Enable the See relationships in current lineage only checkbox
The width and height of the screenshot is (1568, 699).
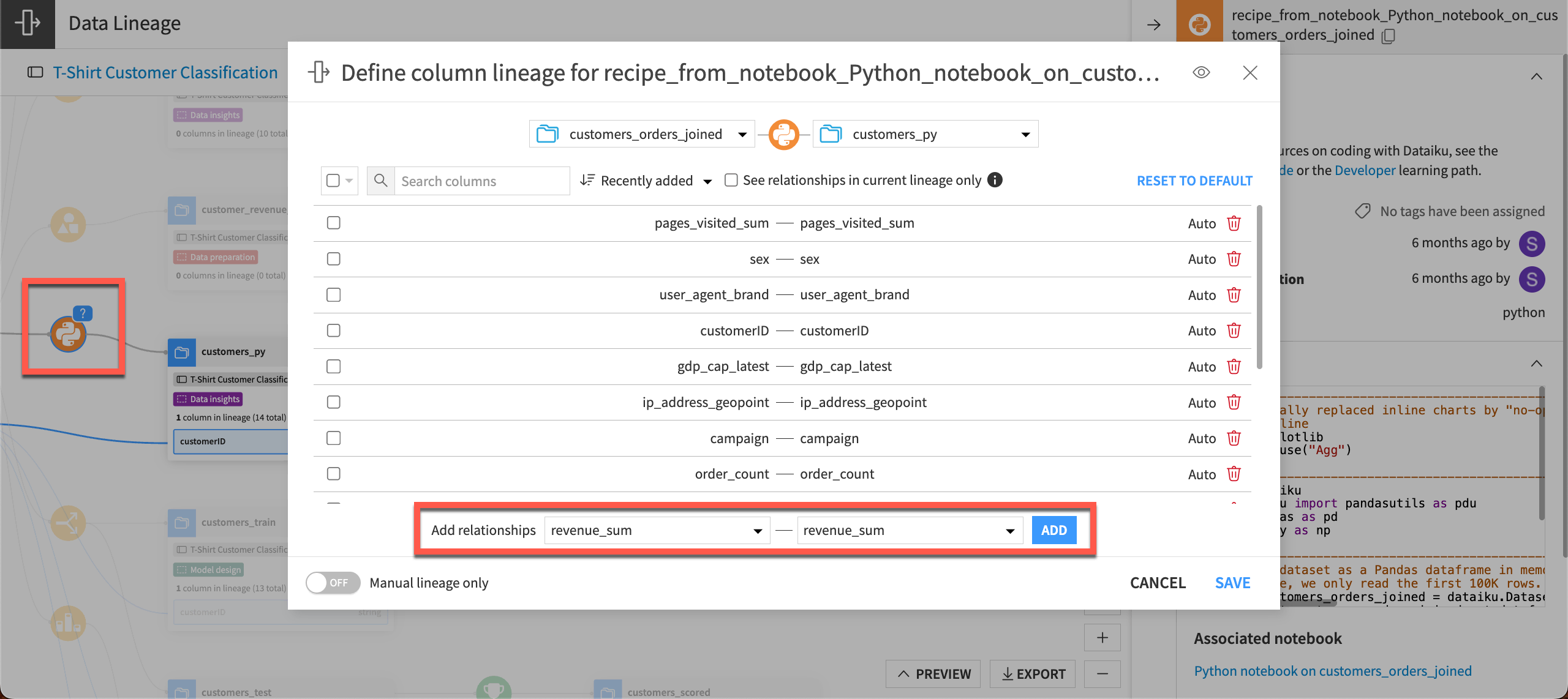(x=731, y=179)
